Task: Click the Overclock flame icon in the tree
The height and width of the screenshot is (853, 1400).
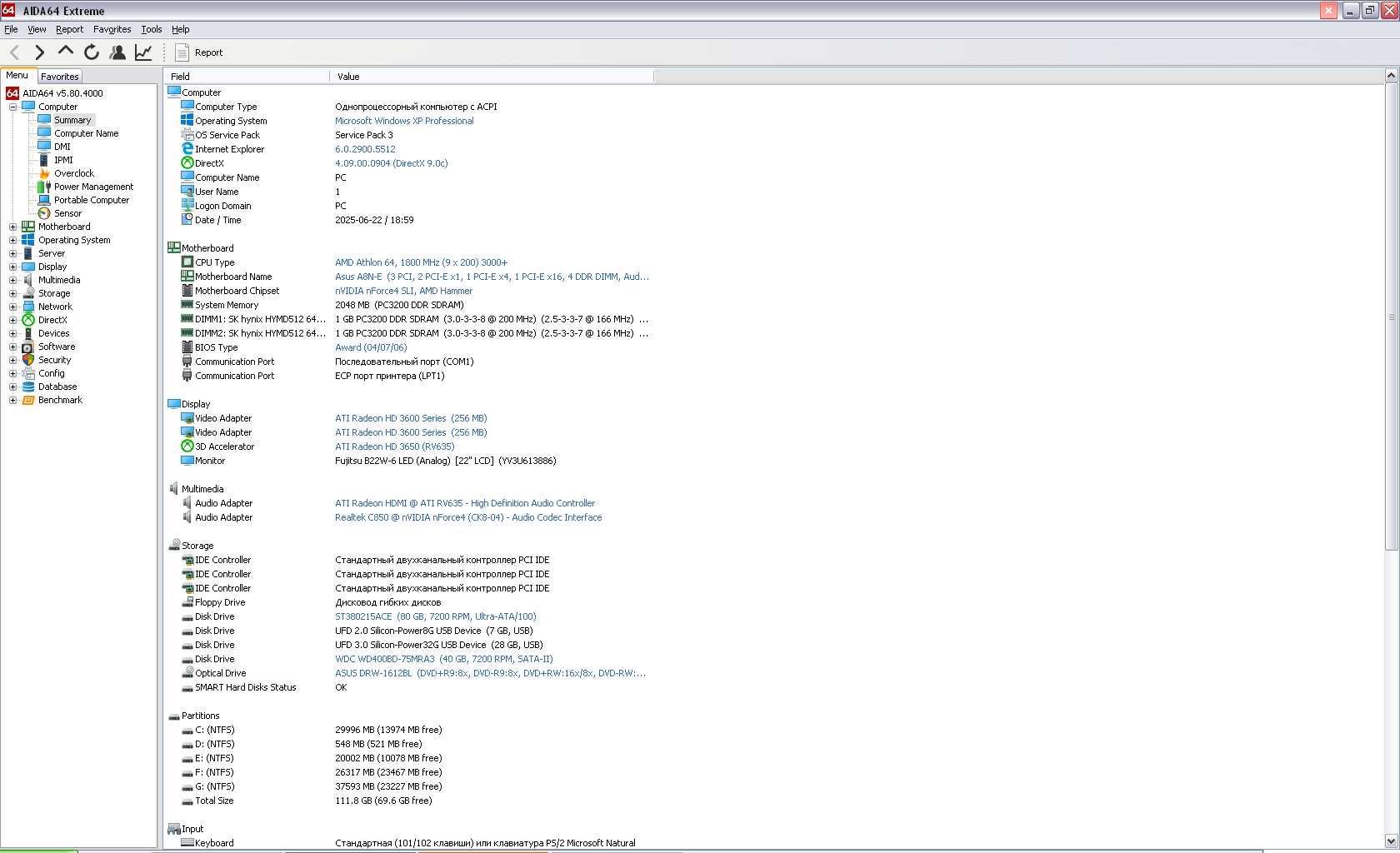Action: pyautogui.click(x=44, y=173)
